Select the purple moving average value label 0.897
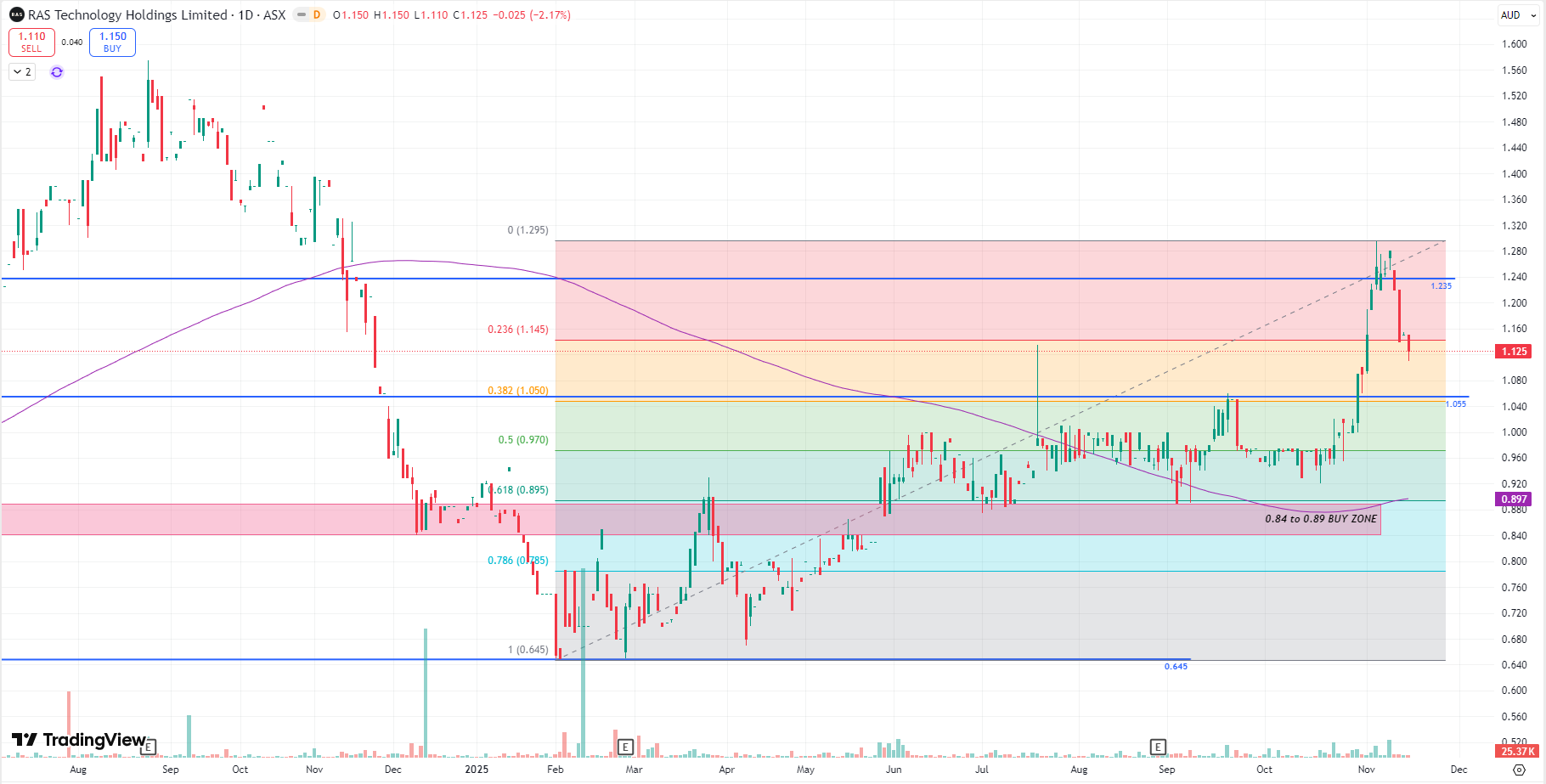 (x=1514, y=499)
